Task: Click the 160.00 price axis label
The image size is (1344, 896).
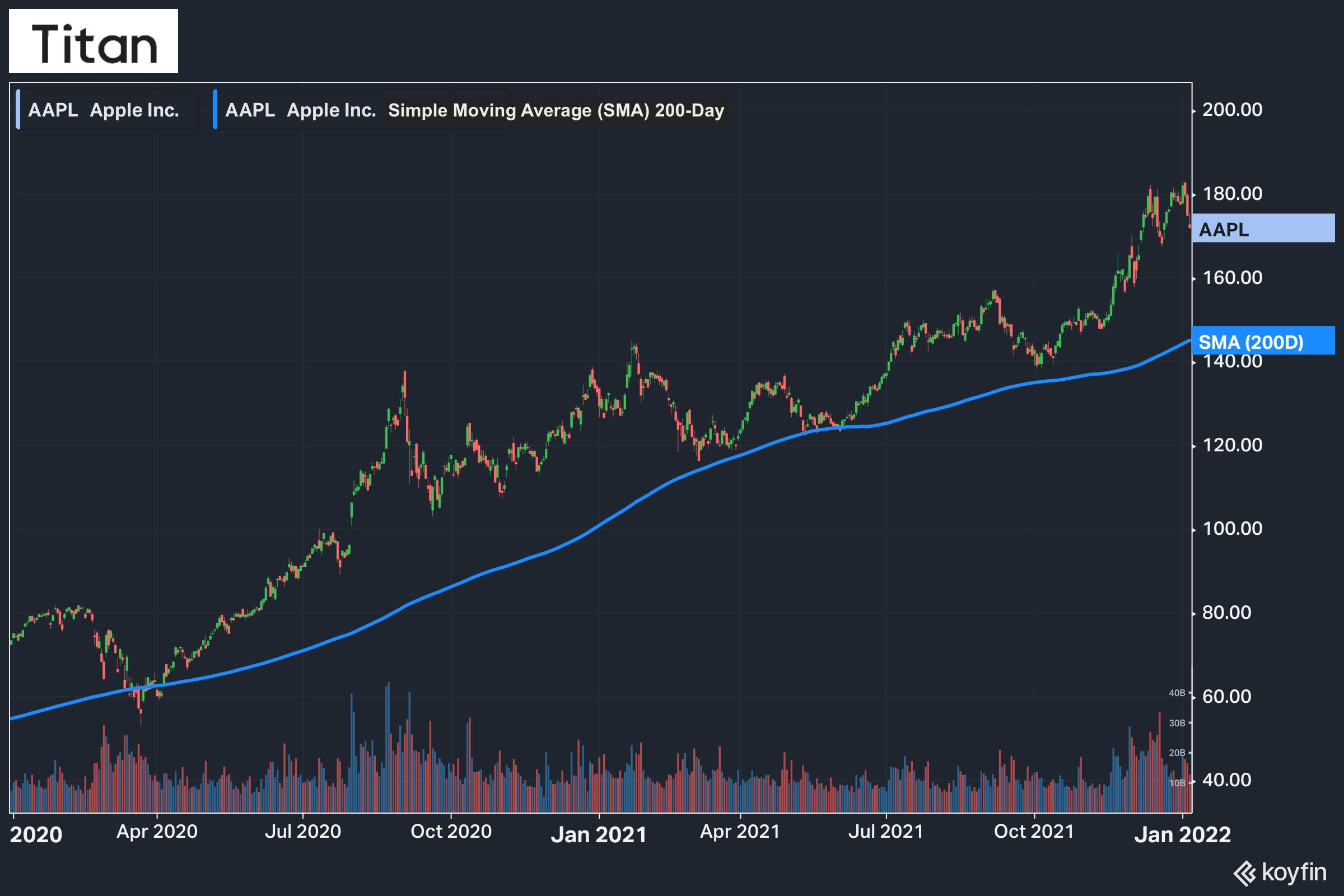Action: (1232, 278)
